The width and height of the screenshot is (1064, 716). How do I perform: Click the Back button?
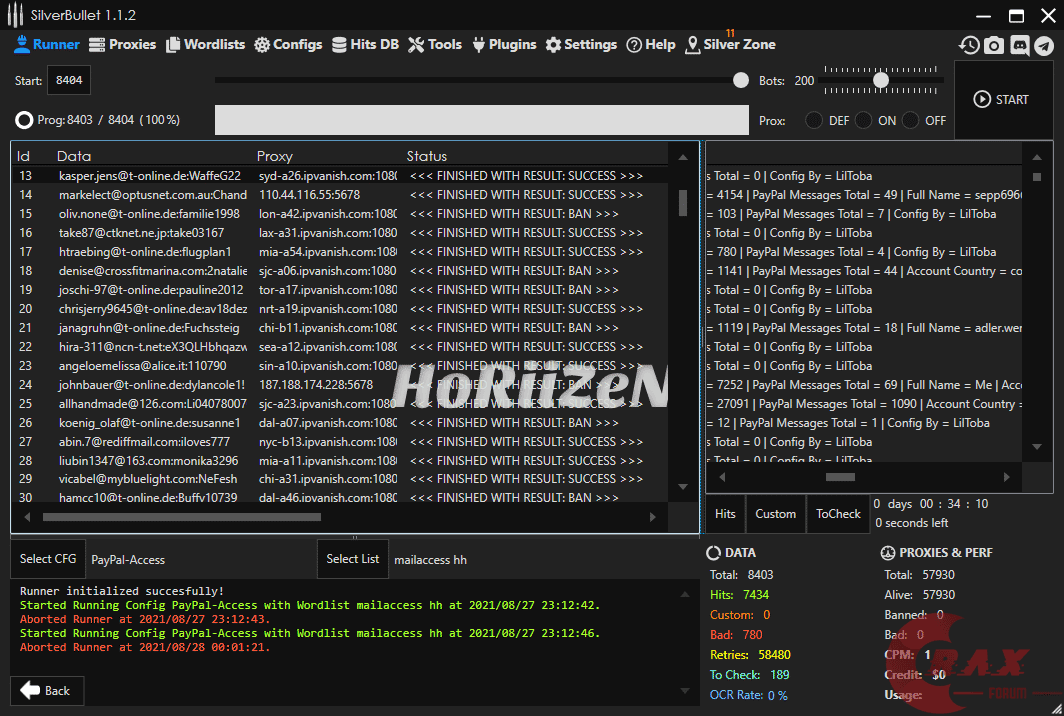[47, 691]
